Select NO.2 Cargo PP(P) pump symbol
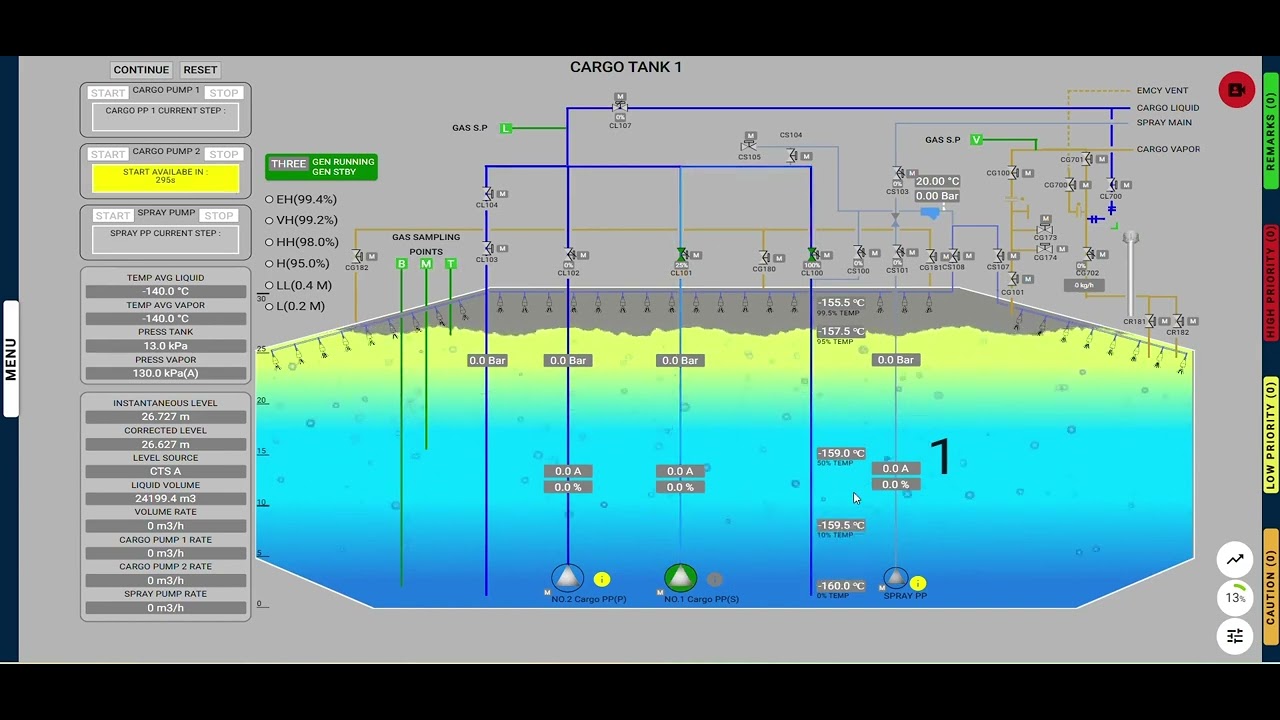1280x720 pixels. pyautogui.click(x=567, y=578)
